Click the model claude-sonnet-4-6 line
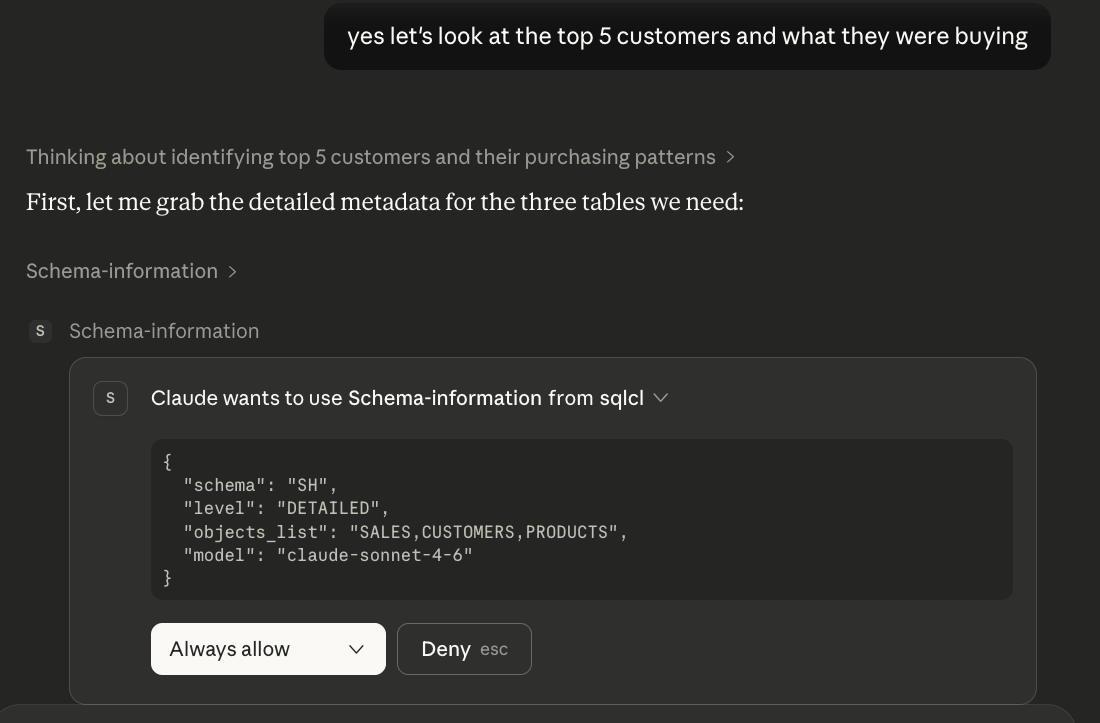The width and height of the screenshot is (1100, 723). (x=327, y=555)
